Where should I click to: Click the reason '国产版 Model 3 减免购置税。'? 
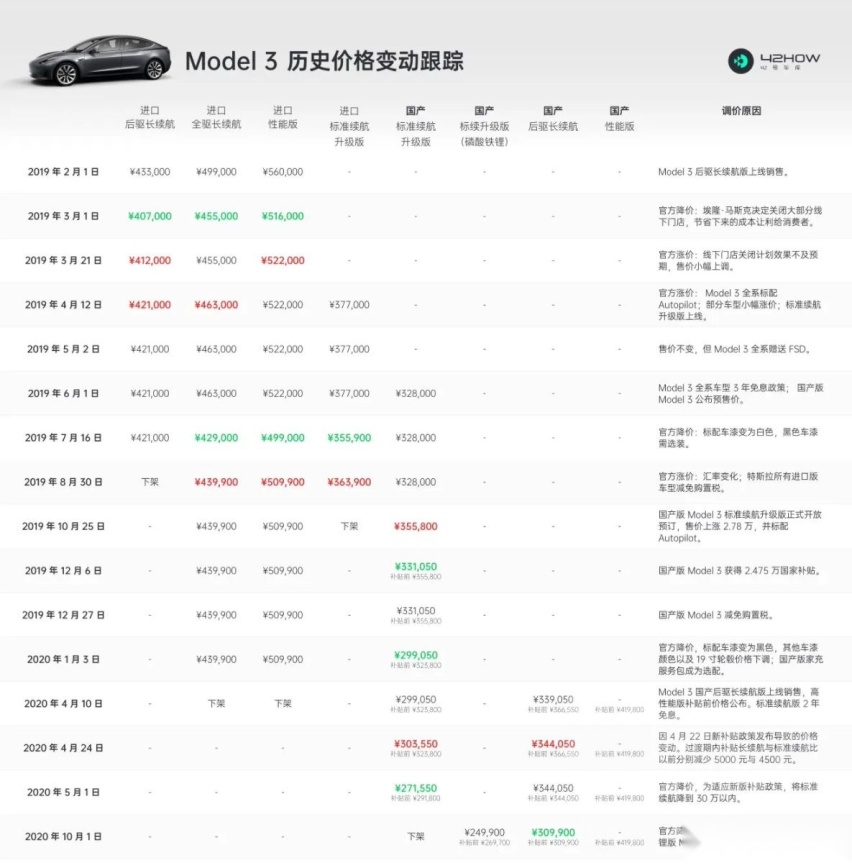click(715, 614)
